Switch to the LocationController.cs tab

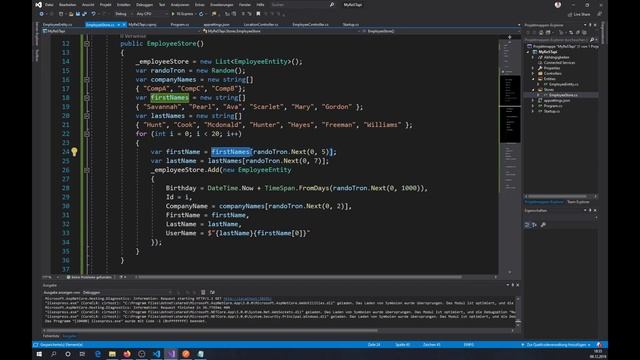[261, 24]
